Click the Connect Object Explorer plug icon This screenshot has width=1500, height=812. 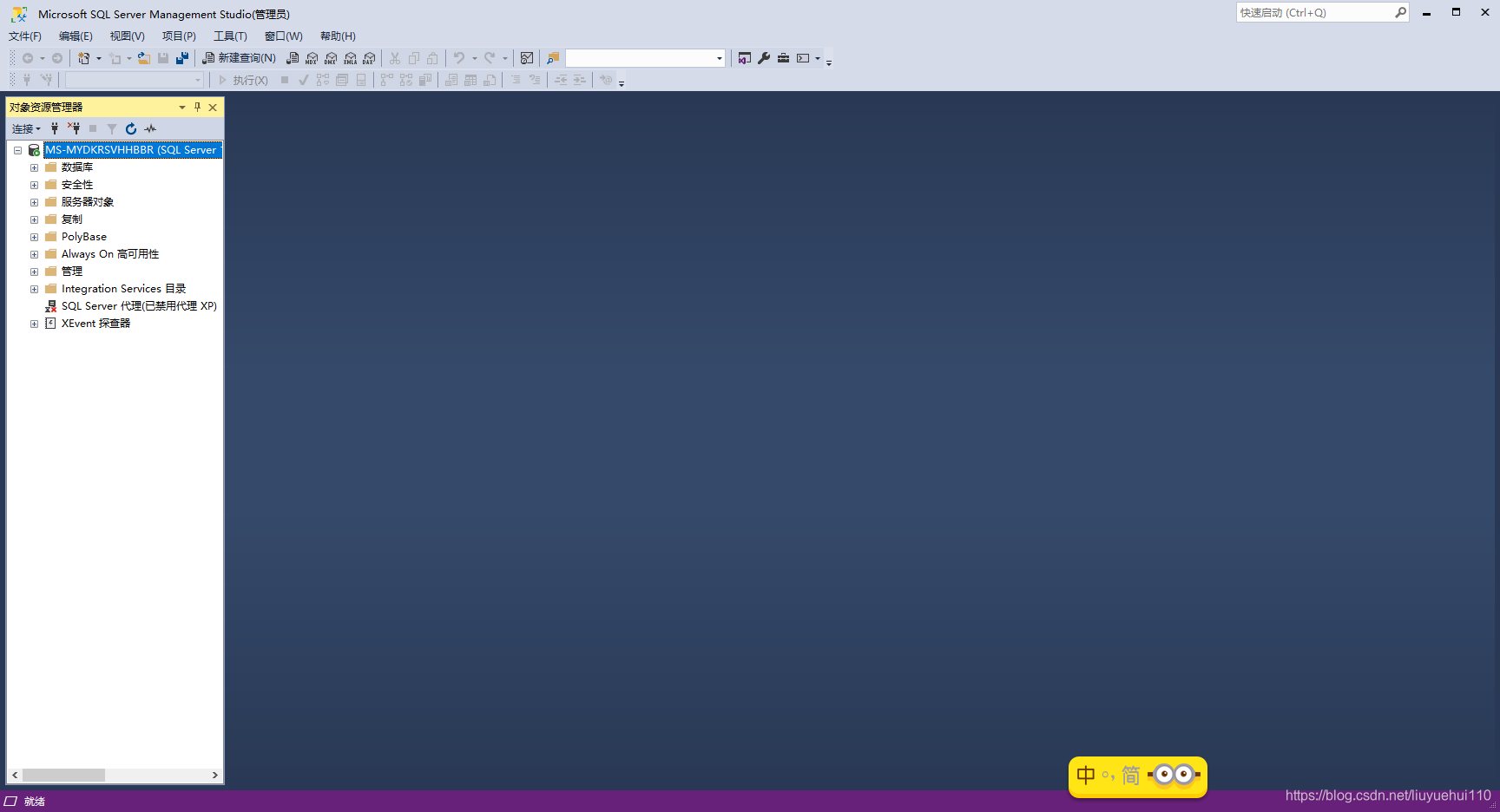click(54, 128)
